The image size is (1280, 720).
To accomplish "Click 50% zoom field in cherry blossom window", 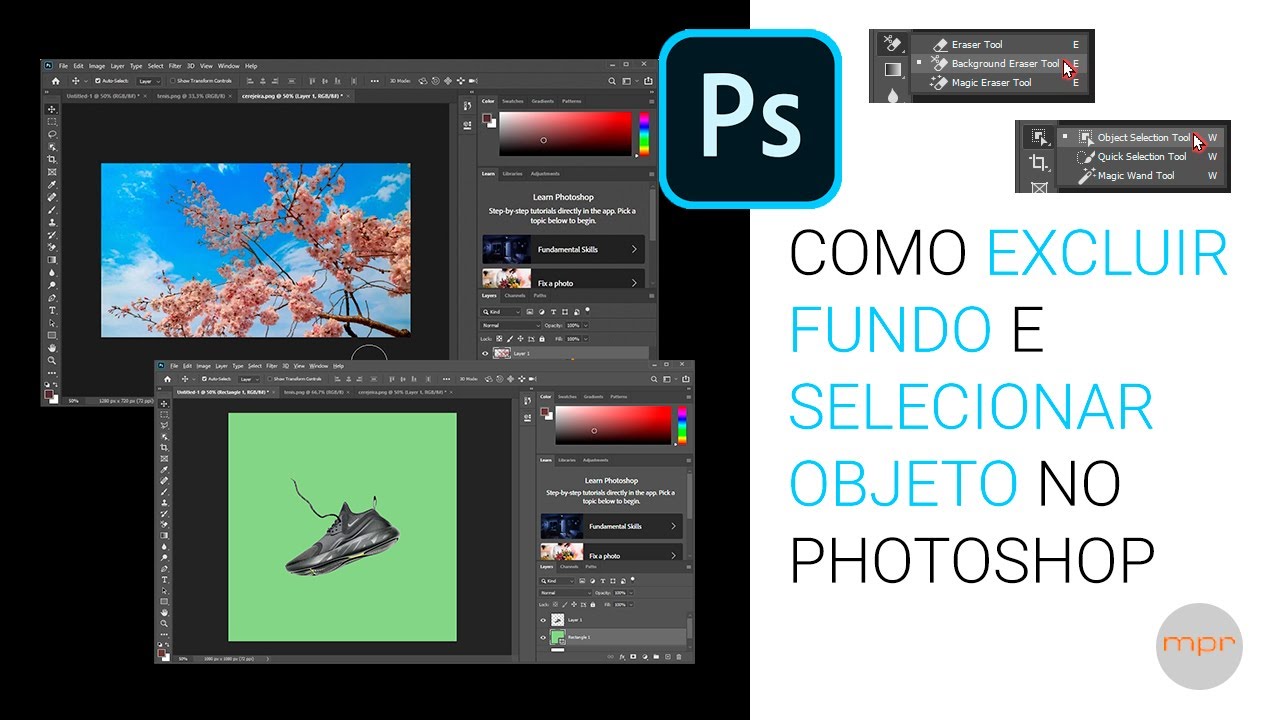I will pos(73,401).
